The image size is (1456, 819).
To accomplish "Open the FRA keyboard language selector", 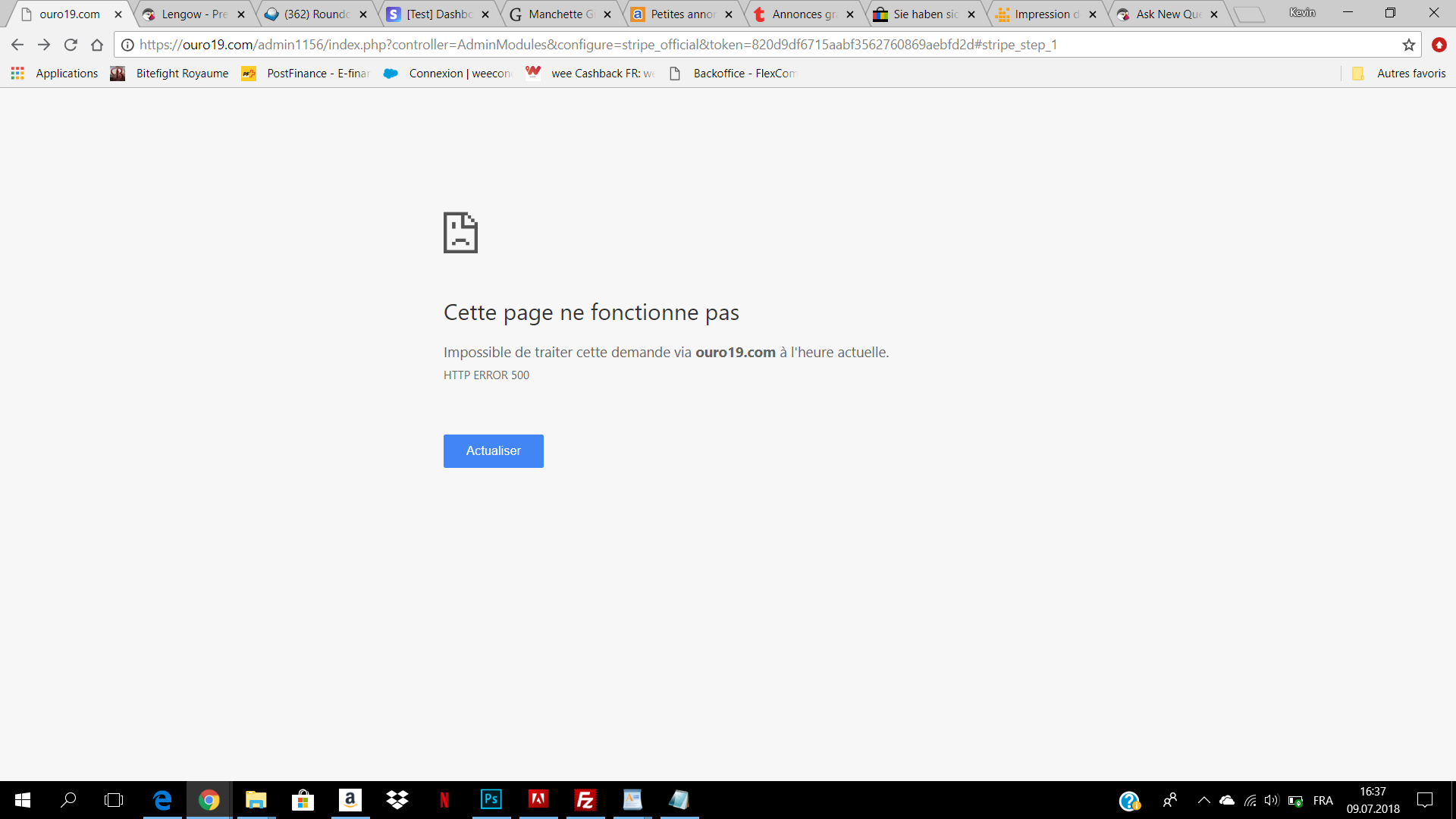I will click(x=1323, y=800).
